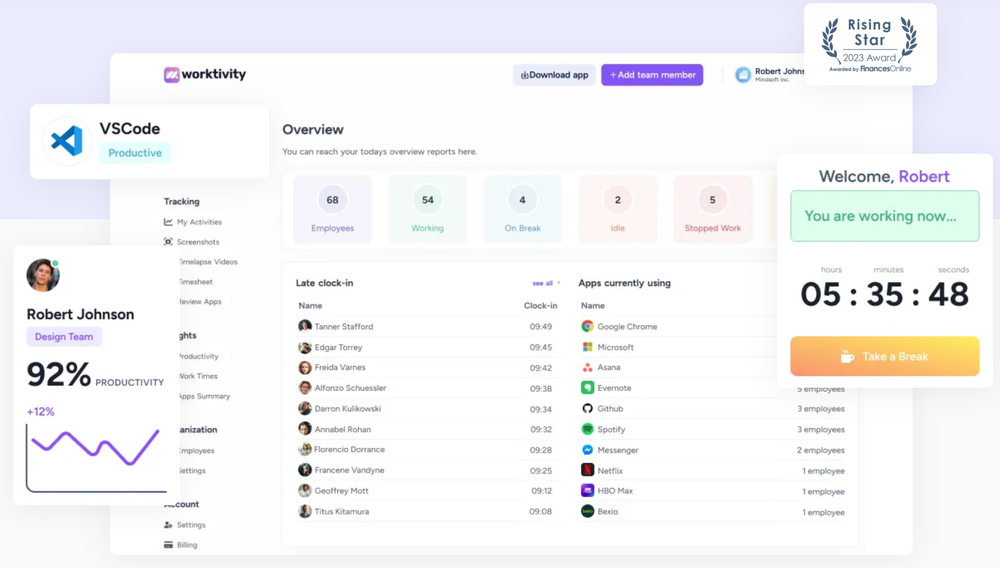The width and height of the screenshot is (1000, 568).
Task: Click Edgar Torrey's avatar
Action: tap(305, 347)
